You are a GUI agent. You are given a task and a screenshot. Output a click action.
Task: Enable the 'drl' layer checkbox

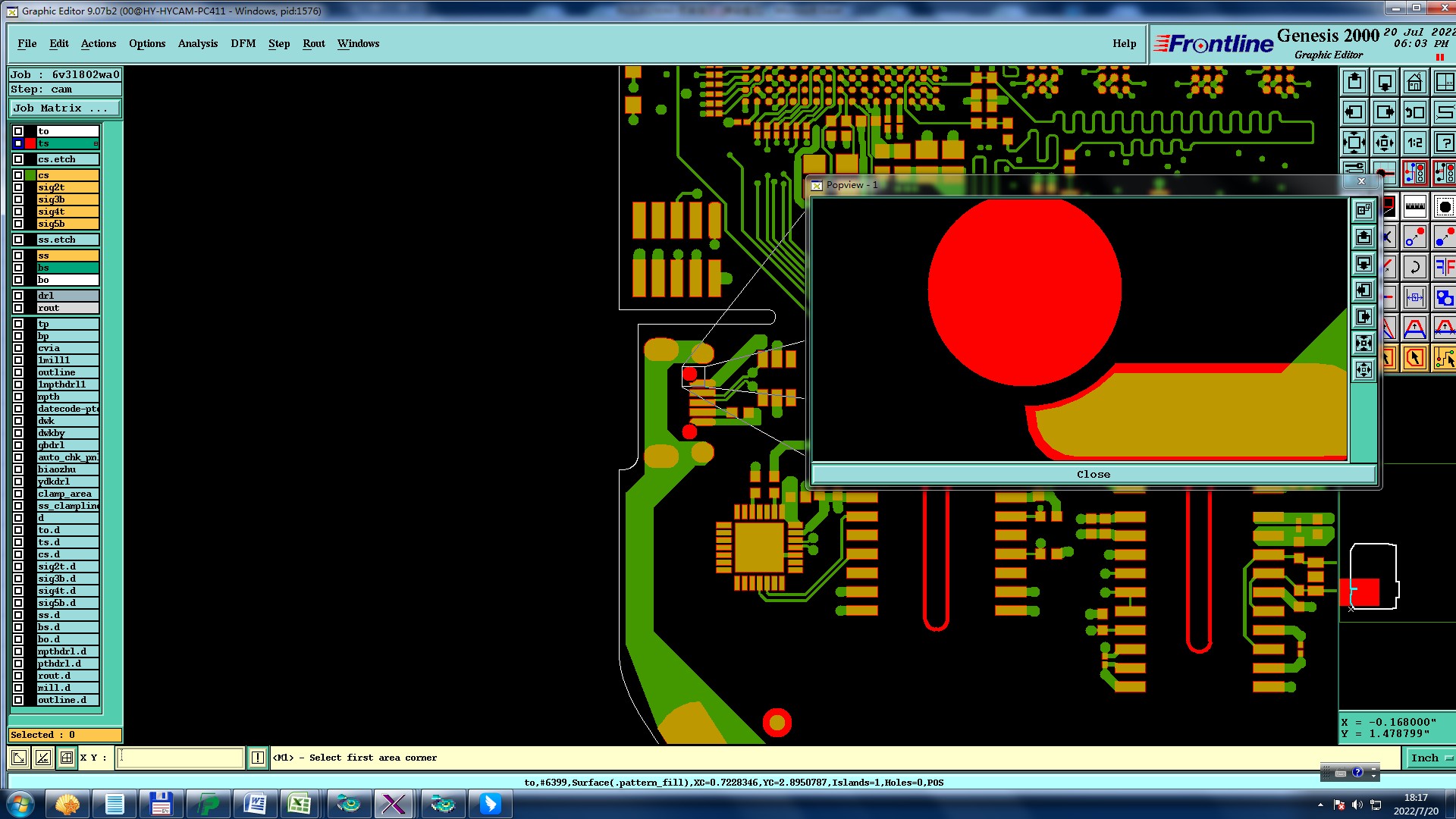click(x=18, y=296)
